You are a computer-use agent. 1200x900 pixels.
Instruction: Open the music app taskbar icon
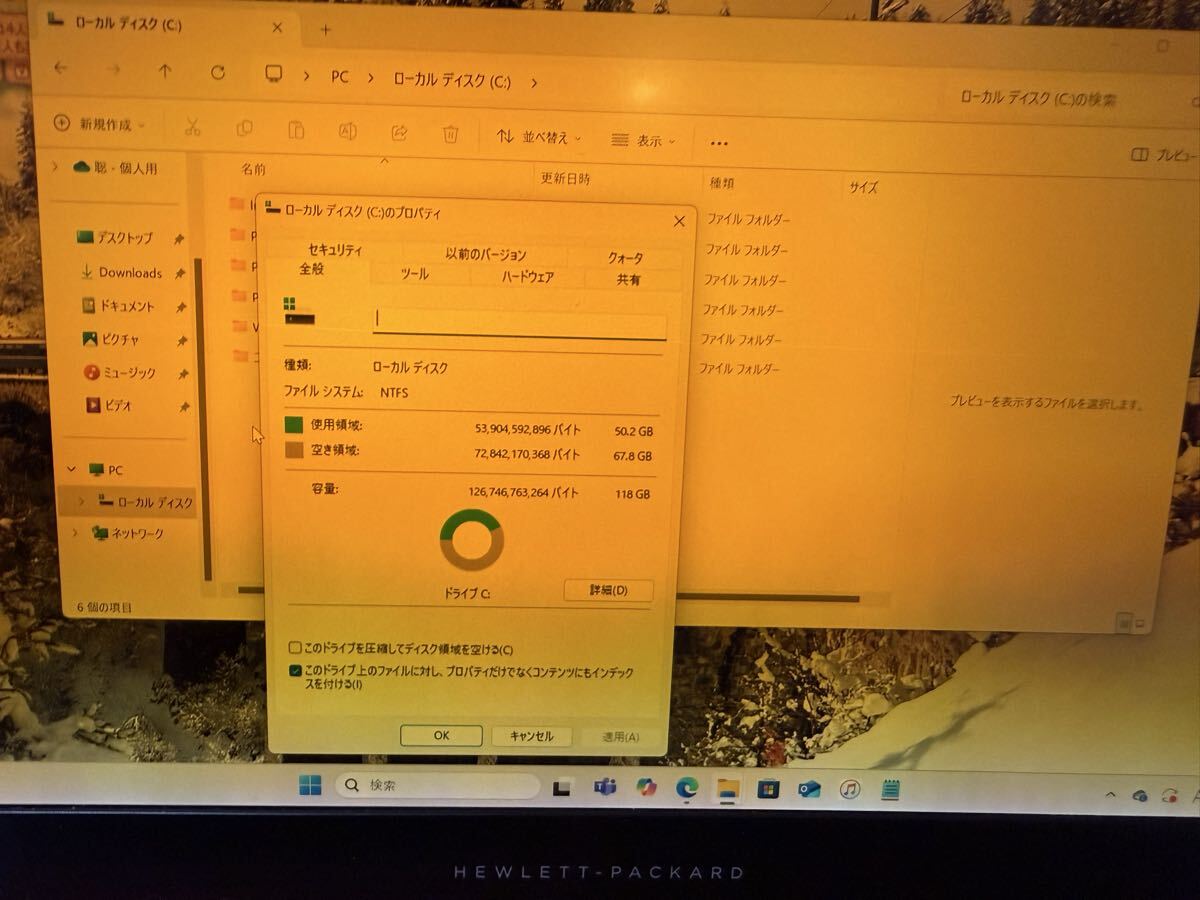tap(850, 790)
